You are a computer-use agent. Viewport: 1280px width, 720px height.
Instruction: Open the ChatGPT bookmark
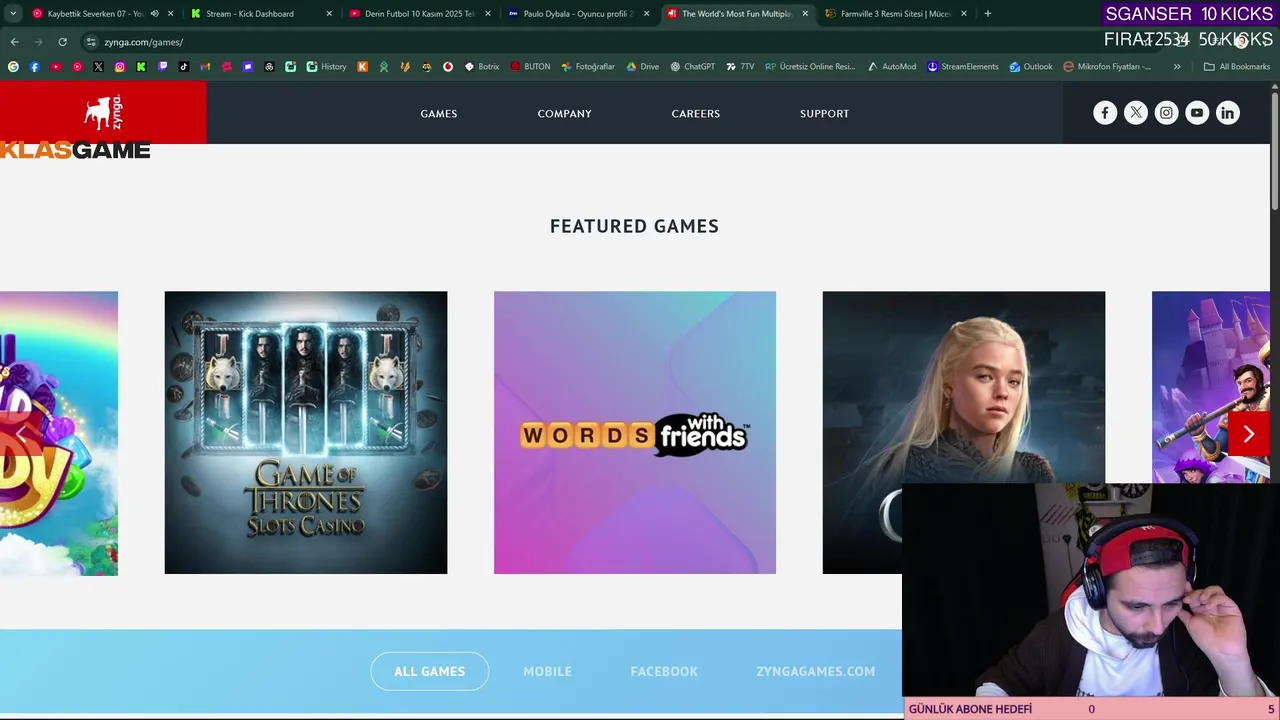[x=692, y=67]
